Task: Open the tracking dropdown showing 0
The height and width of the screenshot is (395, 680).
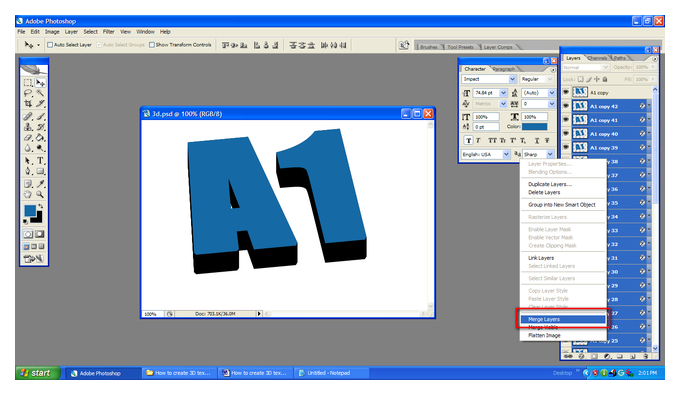Action: (552, 104)
